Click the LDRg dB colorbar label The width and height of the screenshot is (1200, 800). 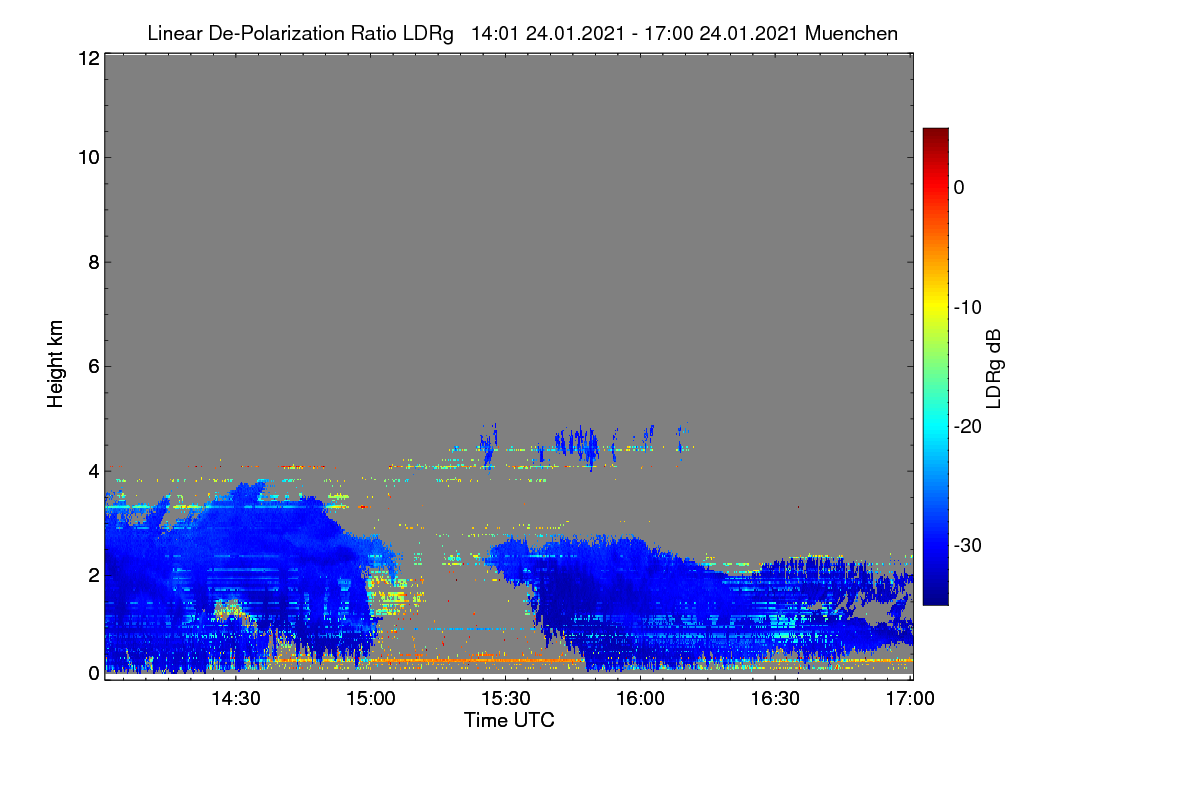(x=994, y=368)
